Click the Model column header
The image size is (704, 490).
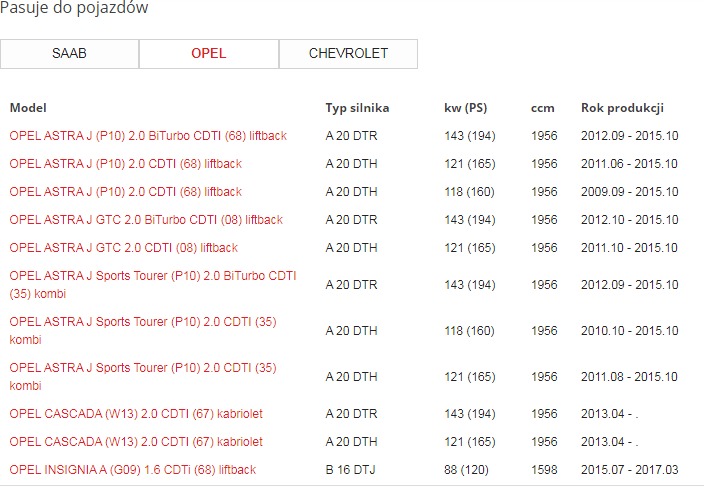pos(28,108)
